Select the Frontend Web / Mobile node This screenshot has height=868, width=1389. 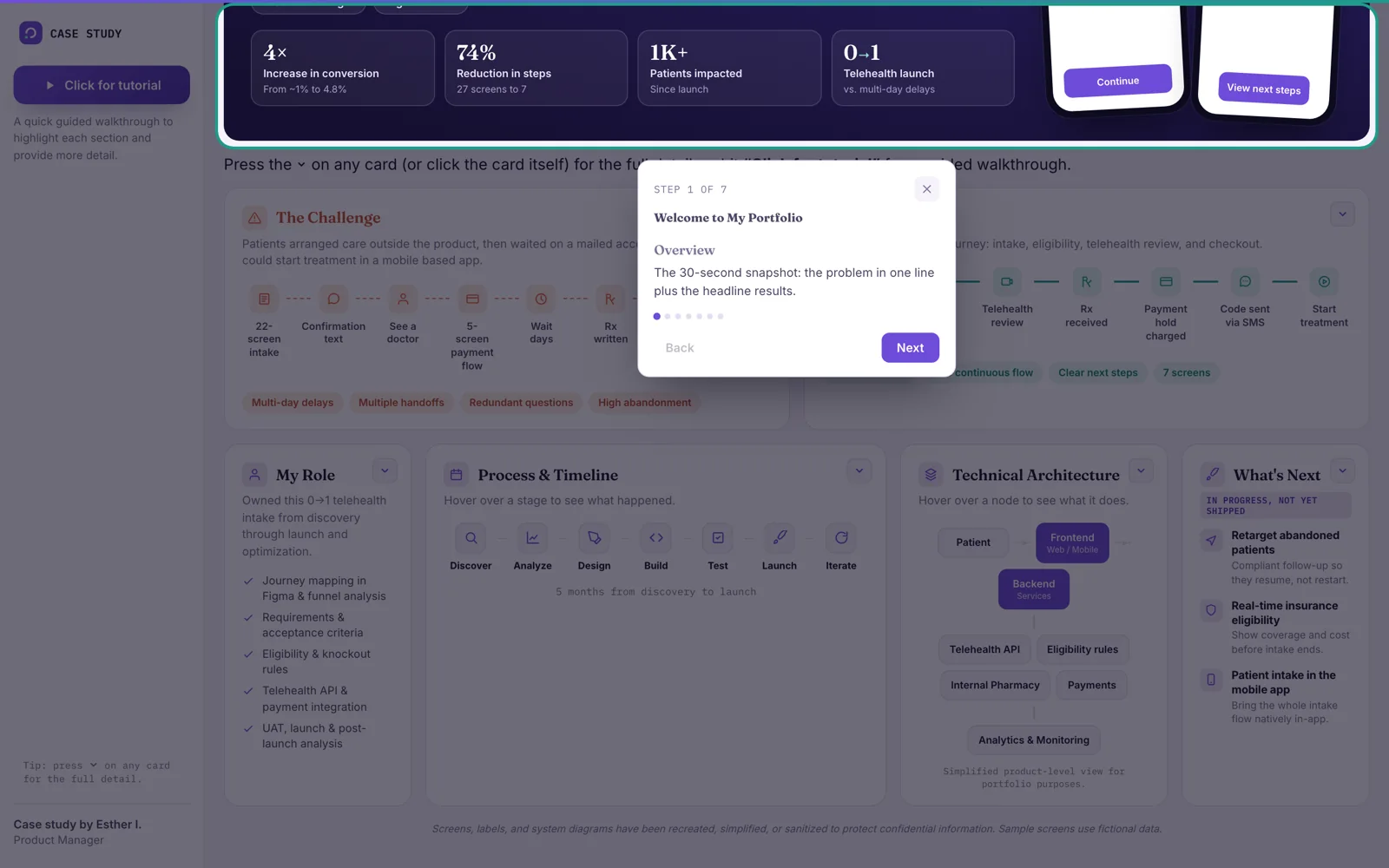click(1072, 542)
